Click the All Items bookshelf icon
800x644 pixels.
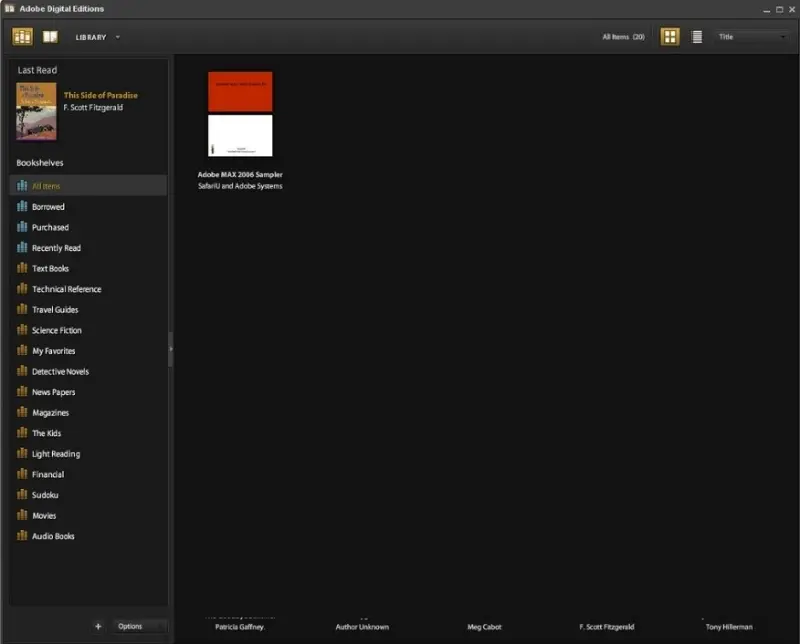(x=22, y=186)
